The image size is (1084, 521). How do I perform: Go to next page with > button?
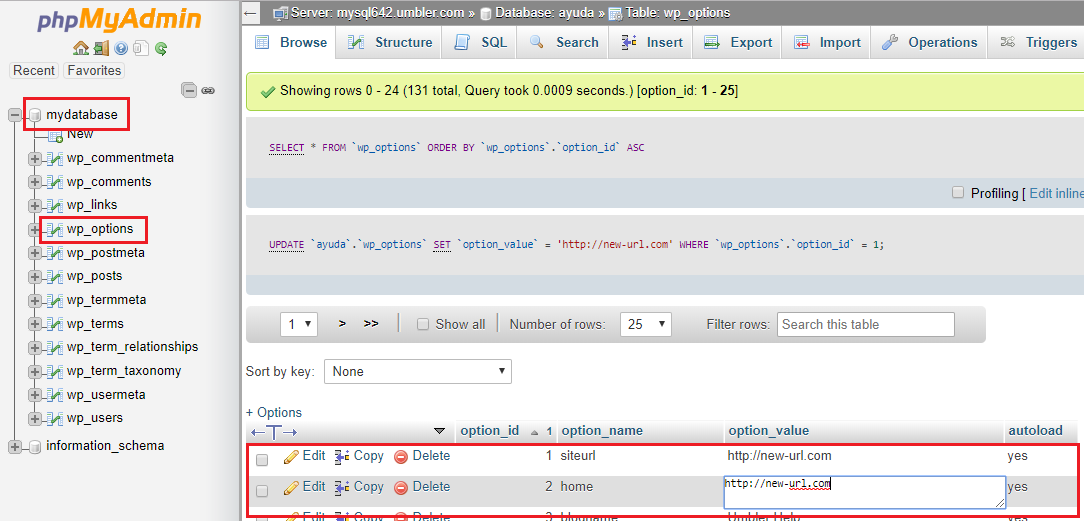click(342, 323)
